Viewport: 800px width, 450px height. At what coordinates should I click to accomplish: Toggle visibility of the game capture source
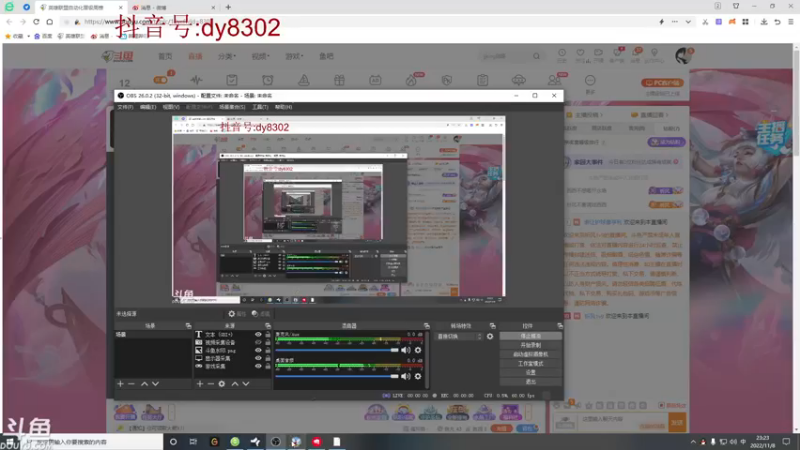258,366
